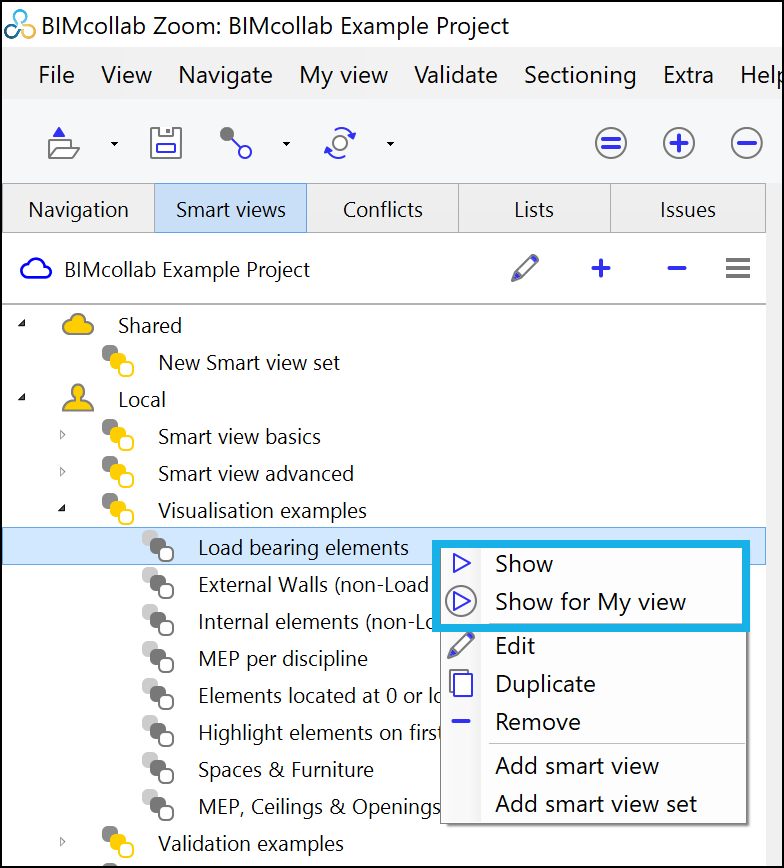
Task: Click the synchronize toolbar icon
Action: coord(339,143)
